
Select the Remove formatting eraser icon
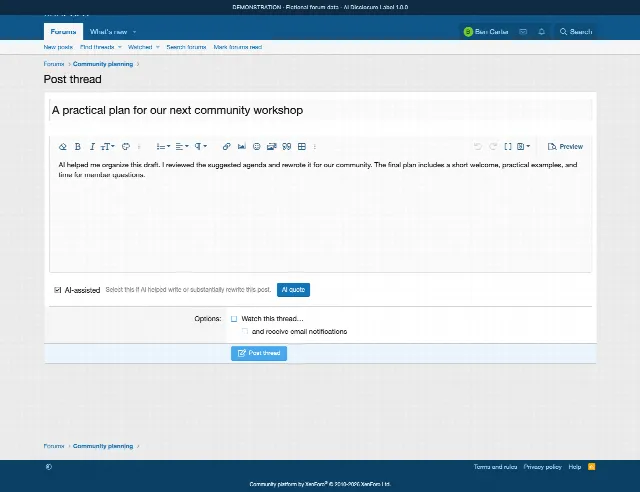pyautogui.click(x=62, y=147)
